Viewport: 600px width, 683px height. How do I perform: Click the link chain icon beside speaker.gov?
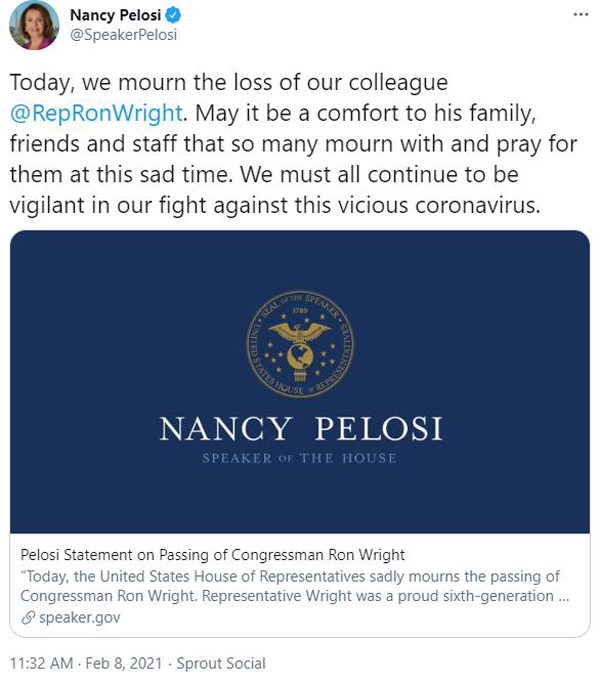pos(28,618)
